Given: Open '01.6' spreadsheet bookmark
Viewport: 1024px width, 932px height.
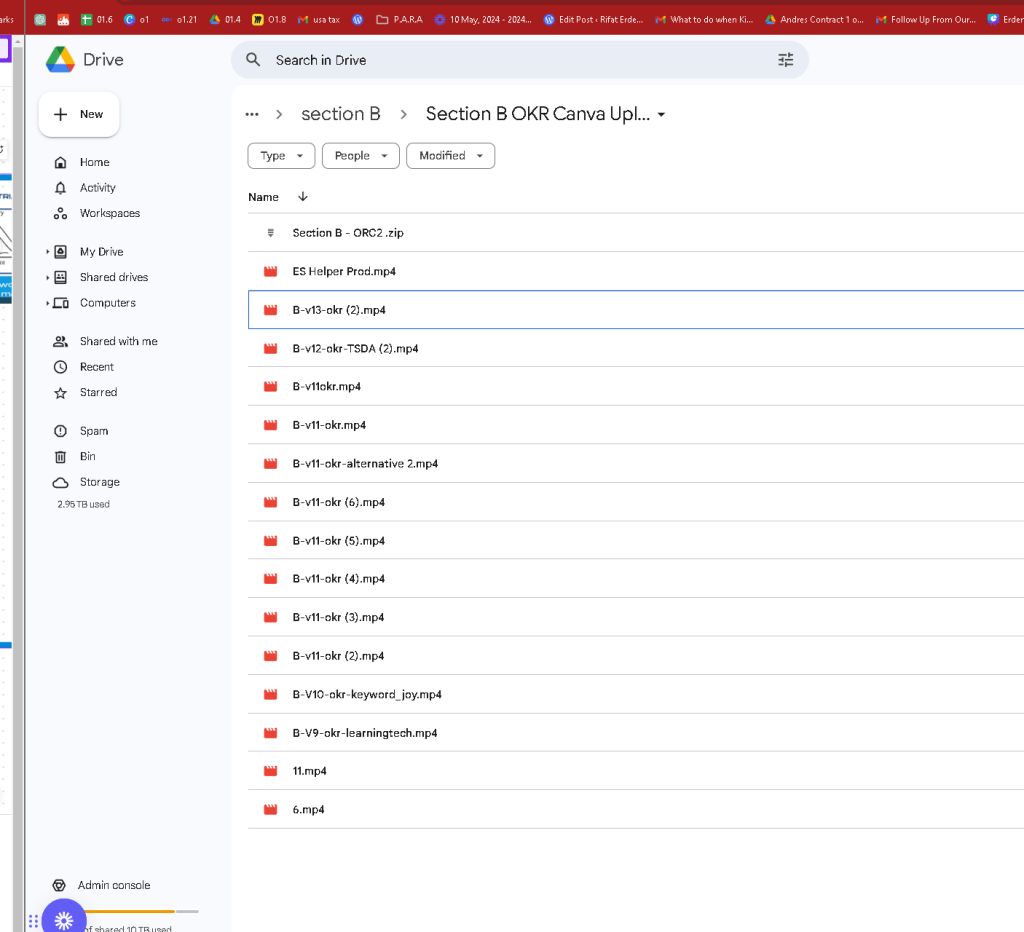Looking at the screenshot, I should pos(97,20).
